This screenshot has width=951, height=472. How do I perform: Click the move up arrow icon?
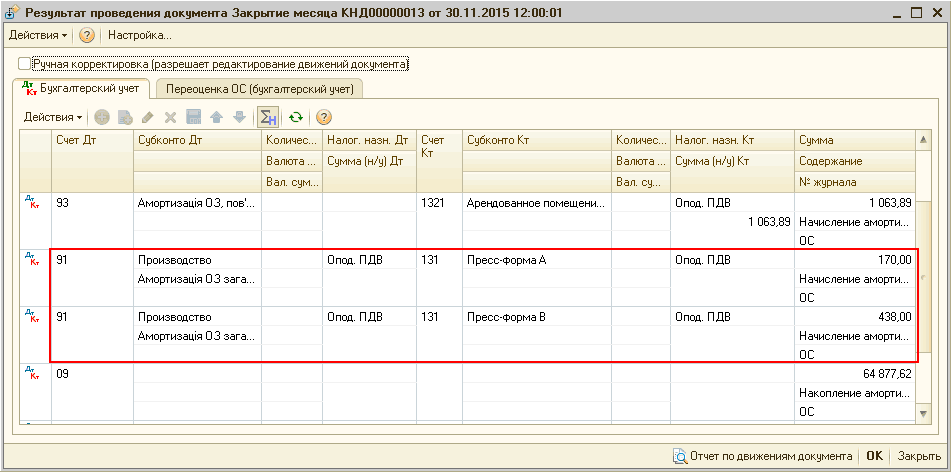pyautogui.click(x=216, y=117)
